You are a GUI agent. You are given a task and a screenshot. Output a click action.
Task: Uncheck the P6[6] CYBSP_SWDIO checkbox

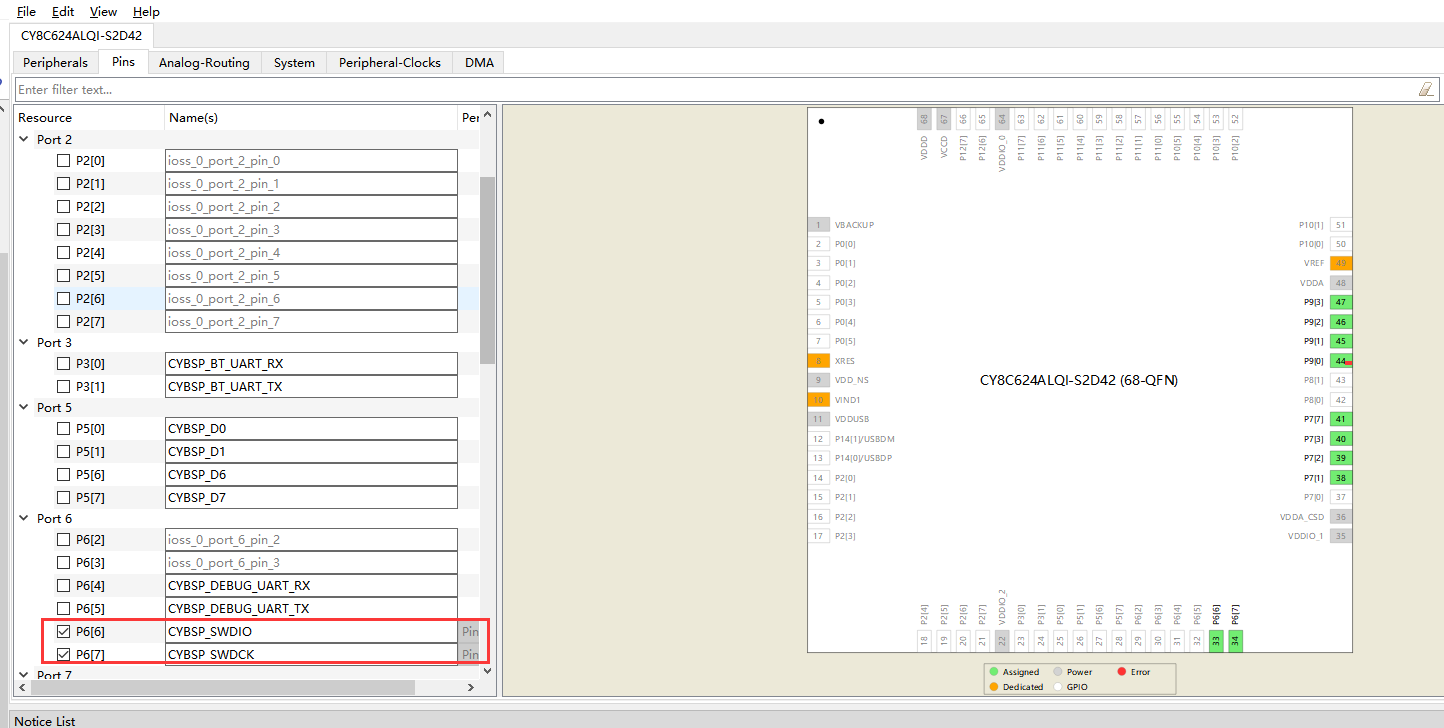click(64, 632)
